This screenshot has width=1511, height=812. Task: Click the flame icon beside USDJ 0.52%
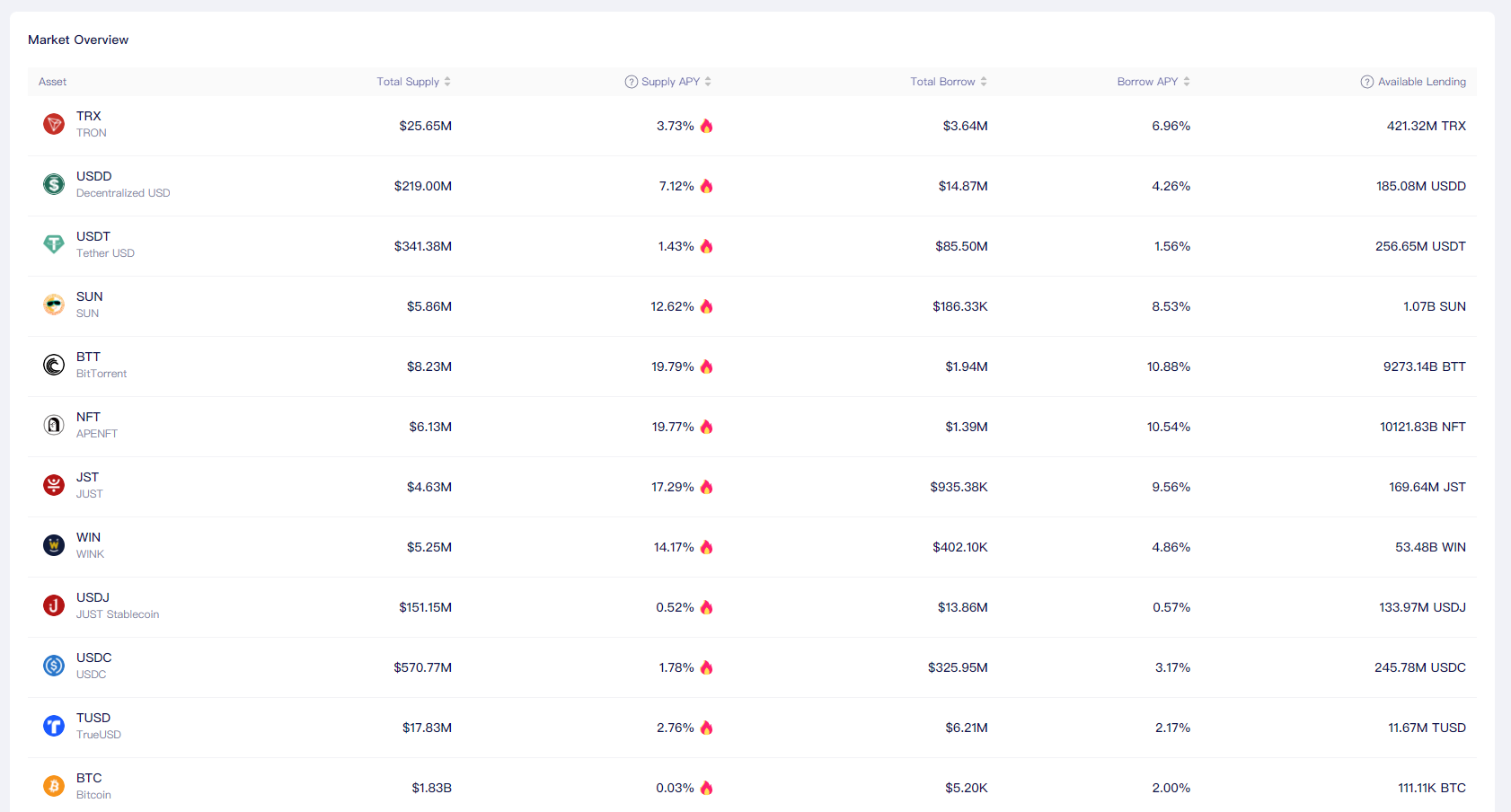coord(707,607)
